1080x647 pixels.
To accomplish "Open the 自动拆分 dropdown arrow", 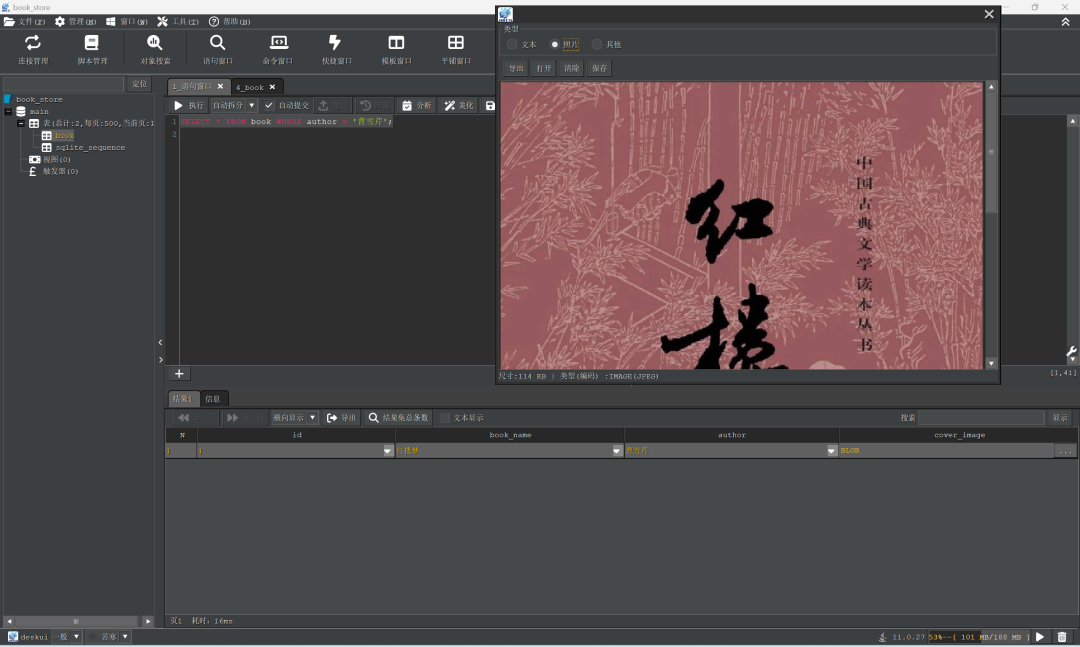I will coord(252,106).
